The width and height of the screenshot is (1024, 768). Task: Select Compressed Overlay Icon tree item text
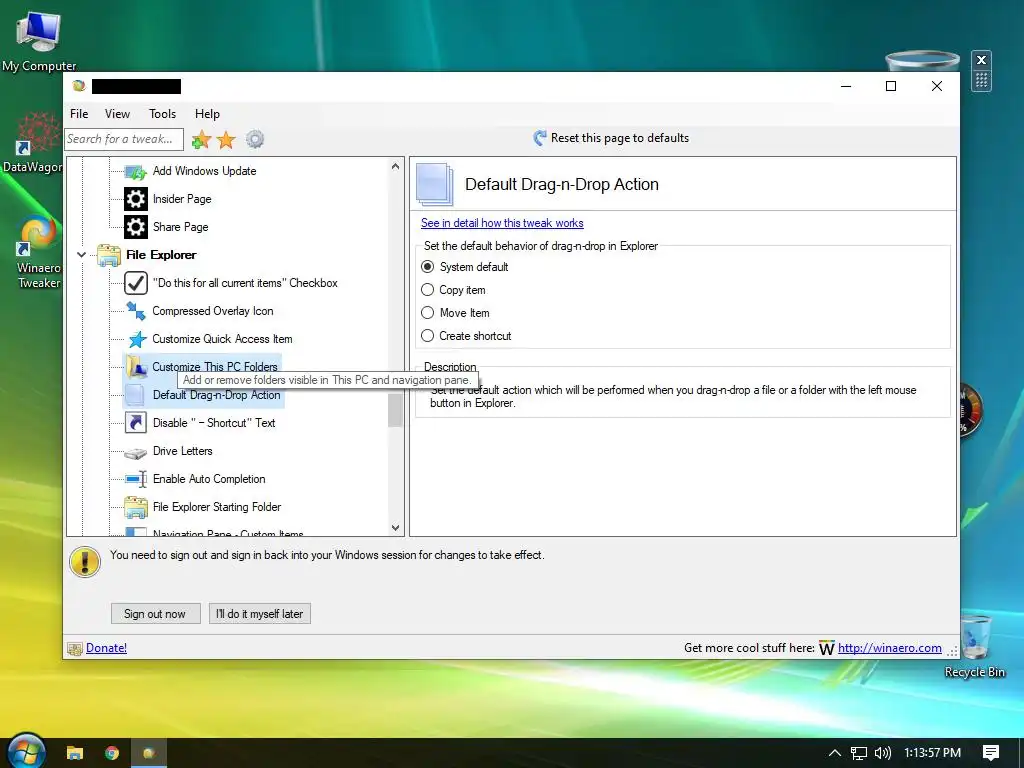213,311
